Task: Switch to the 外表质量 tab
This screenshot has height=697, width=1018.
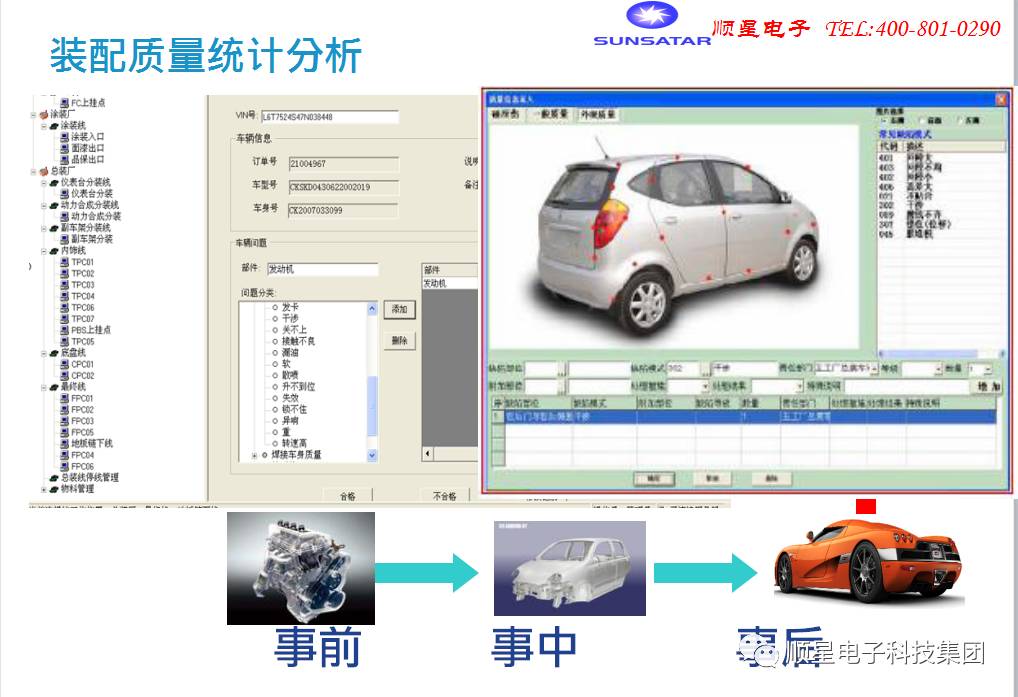Action: 598,116
